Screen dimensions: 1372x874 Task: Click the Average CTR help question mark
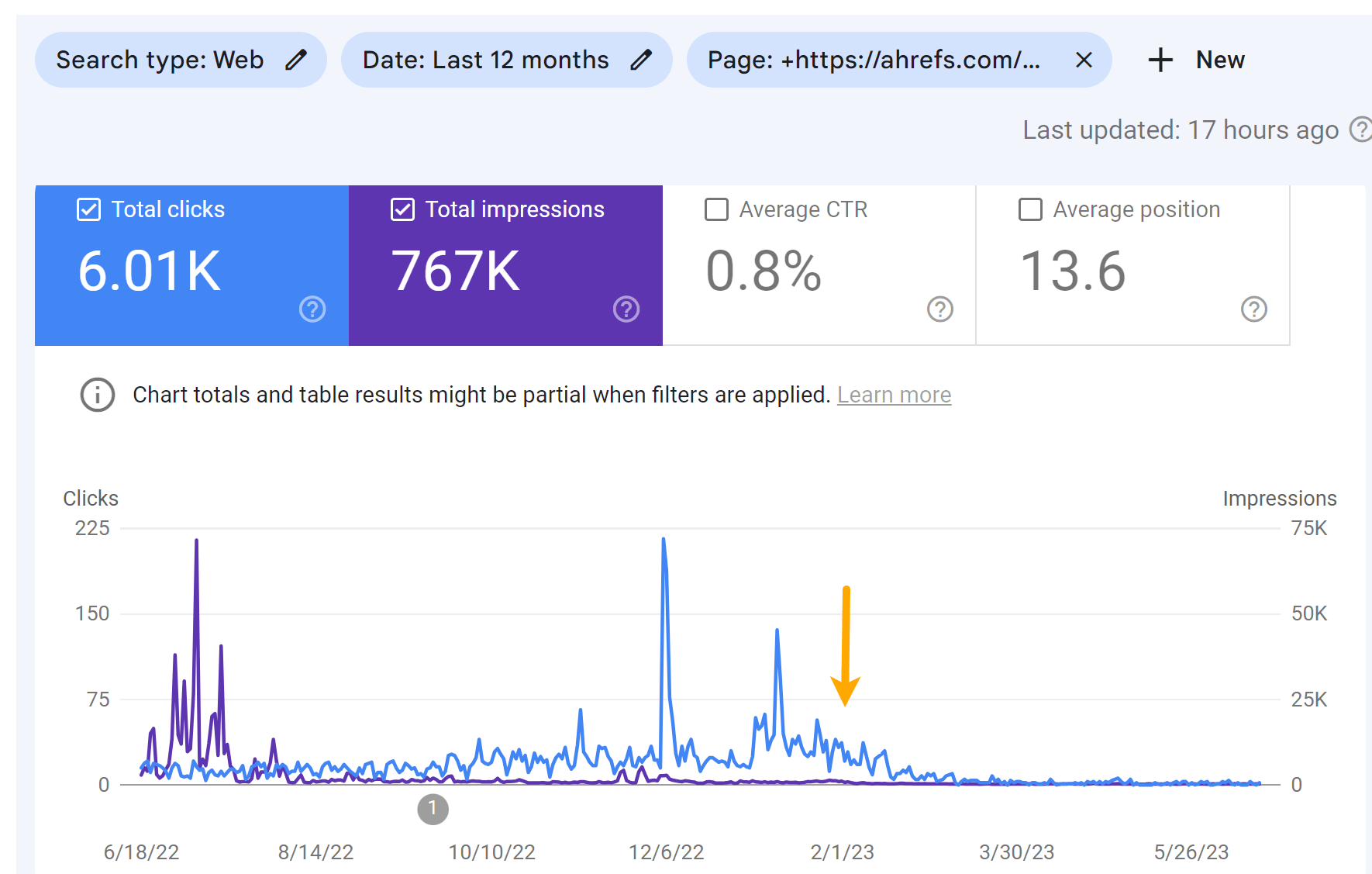pos(939,309)
